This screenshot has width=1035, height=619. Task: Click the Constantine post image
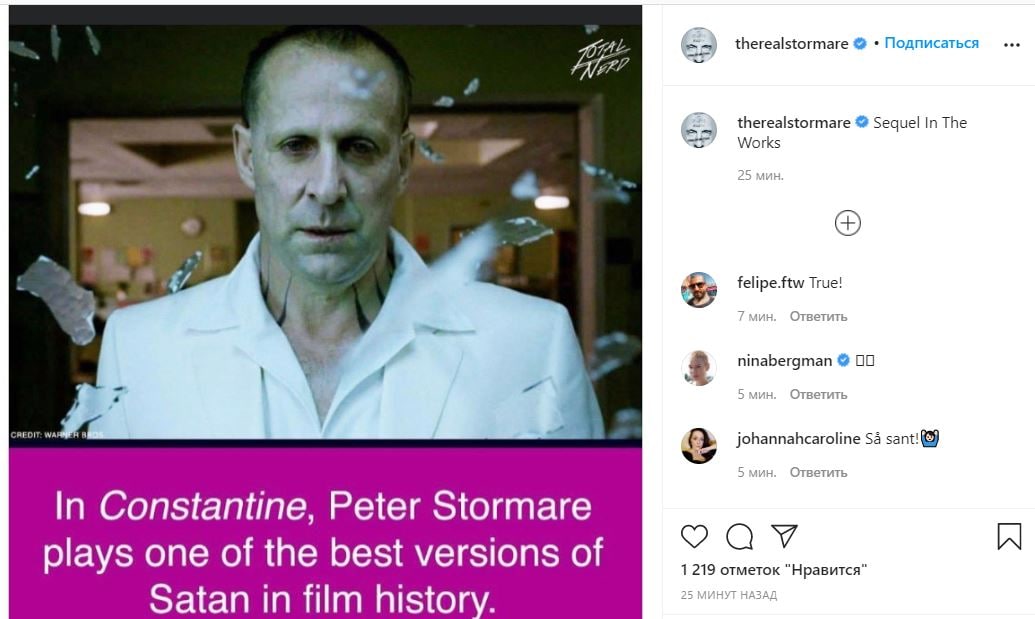[325, 311]
